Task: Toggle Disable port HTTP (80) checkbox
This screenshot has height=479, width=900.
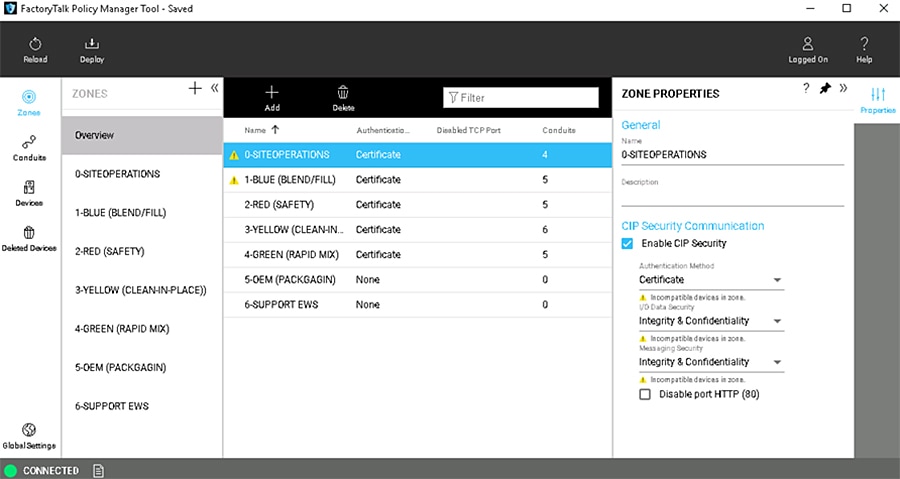Action: click(645, 394)
